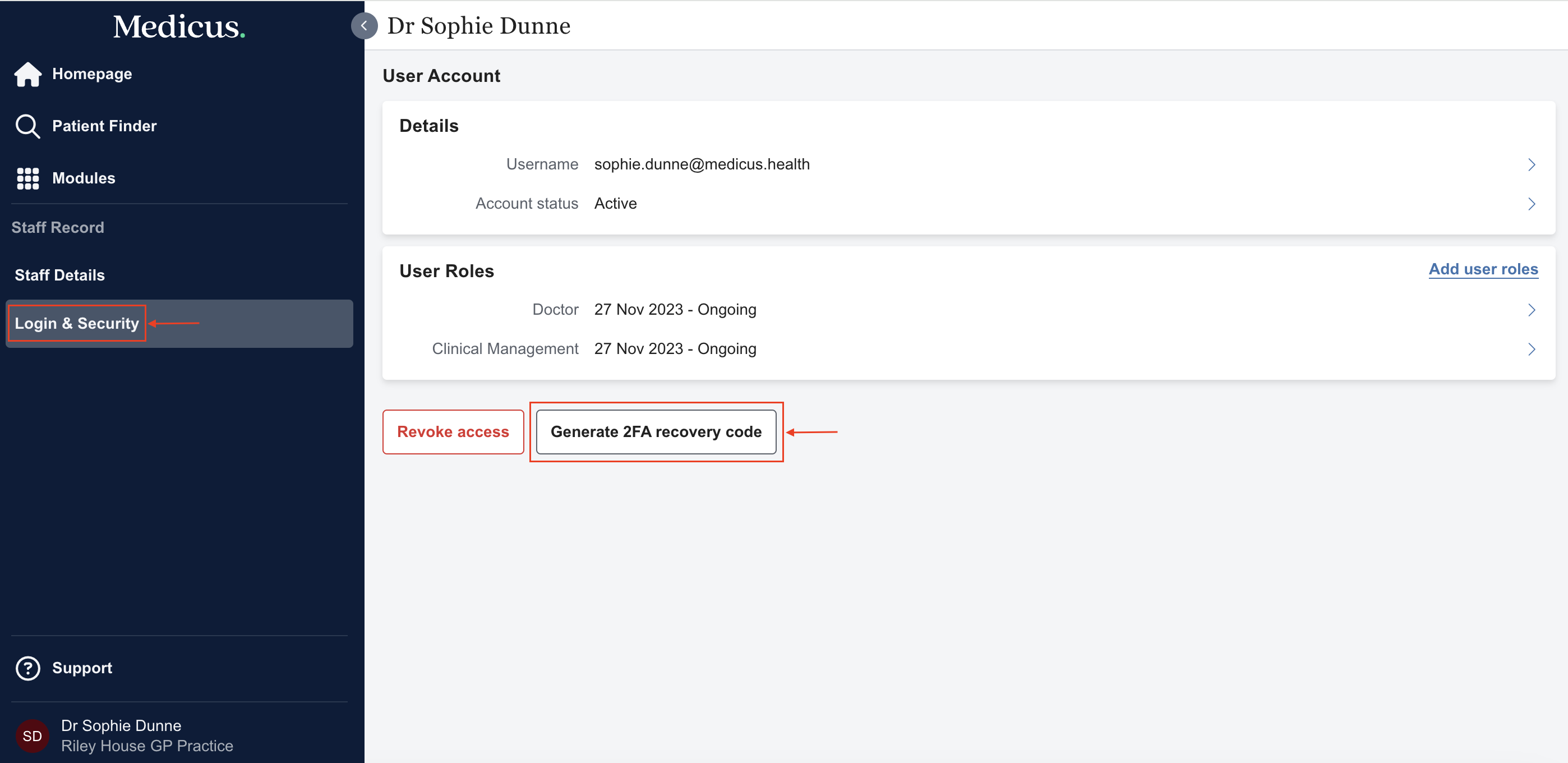Click the Revoke access button
This screenshot has height=763, width=1568.
click(453, 432)
